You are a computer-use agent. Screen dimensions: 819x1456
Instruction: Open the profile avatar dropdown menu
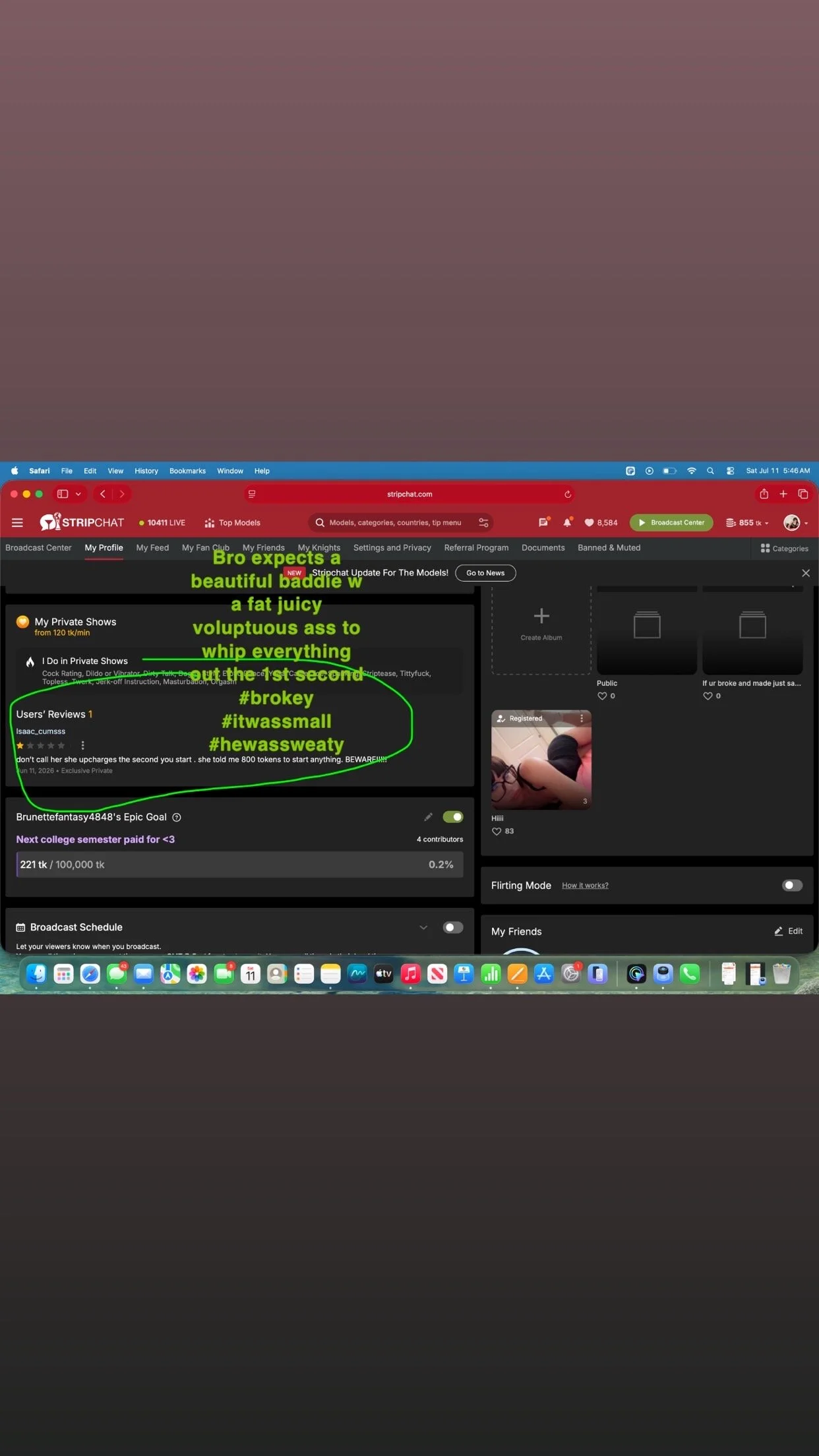pos(796,522)
